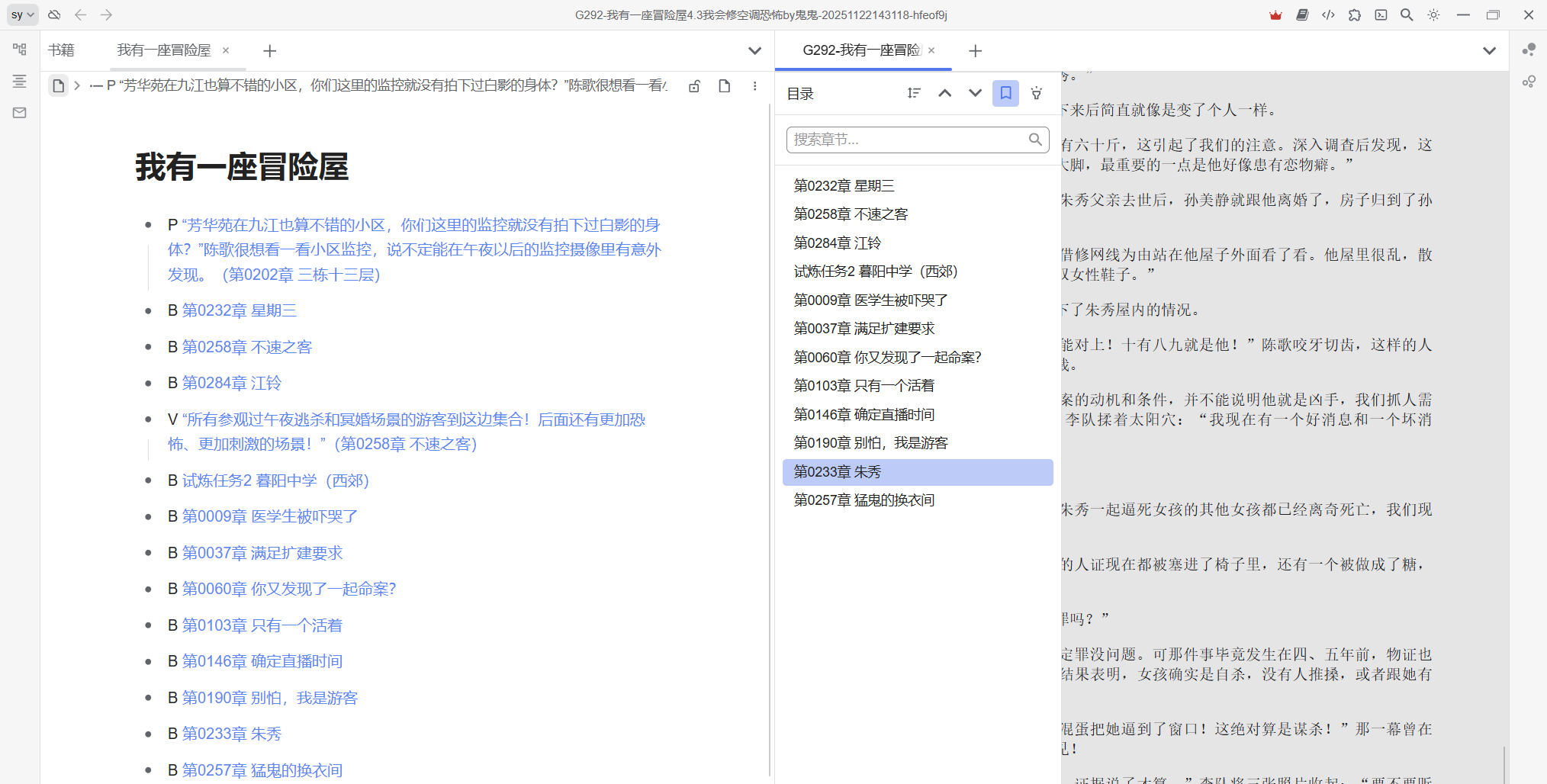Toggle the bookmark filter in 目录 panel
The height and width of the screenshot is (784, 1547).
tap(1005, 93)
